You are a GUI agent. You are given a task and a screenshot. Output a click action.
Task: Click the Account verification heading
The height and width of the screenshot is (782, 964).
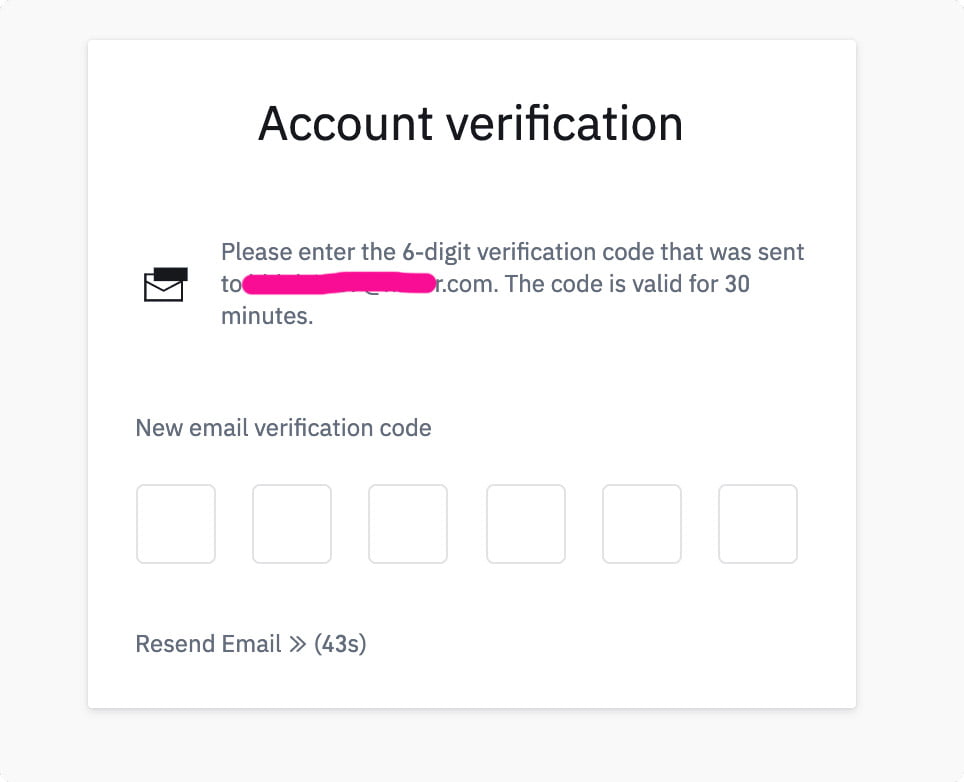(x=471, y=122)
